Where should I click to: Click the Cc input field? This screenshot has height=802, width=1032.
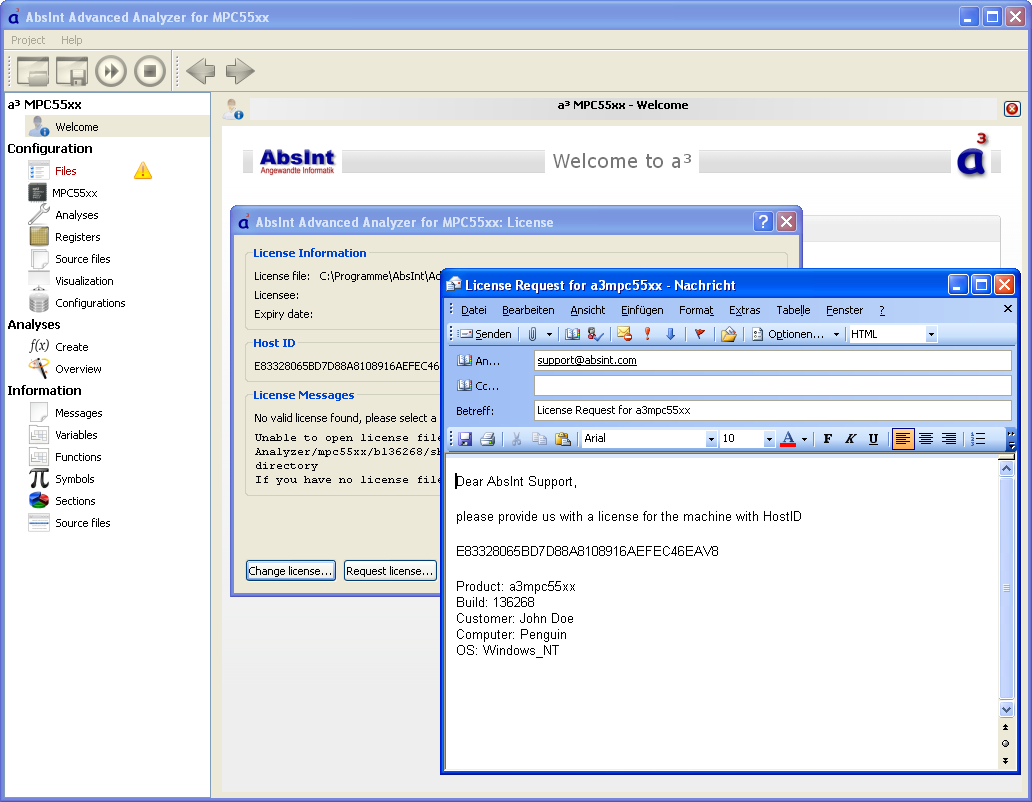click(773, 386)
